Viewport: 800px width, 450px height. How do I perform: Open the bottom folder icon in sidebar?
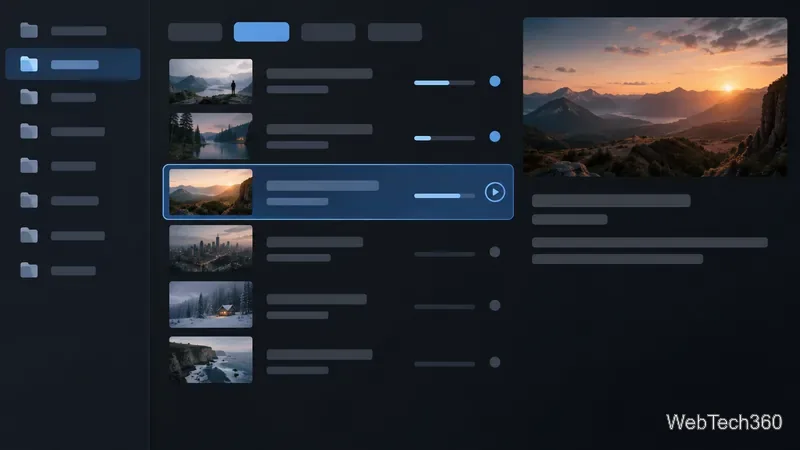click(x=29, y=270)
